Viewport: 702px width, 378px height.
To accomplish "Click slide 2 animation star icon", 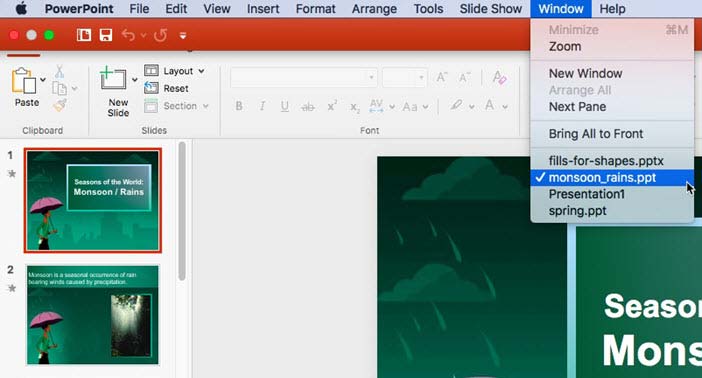I will 12,288.
